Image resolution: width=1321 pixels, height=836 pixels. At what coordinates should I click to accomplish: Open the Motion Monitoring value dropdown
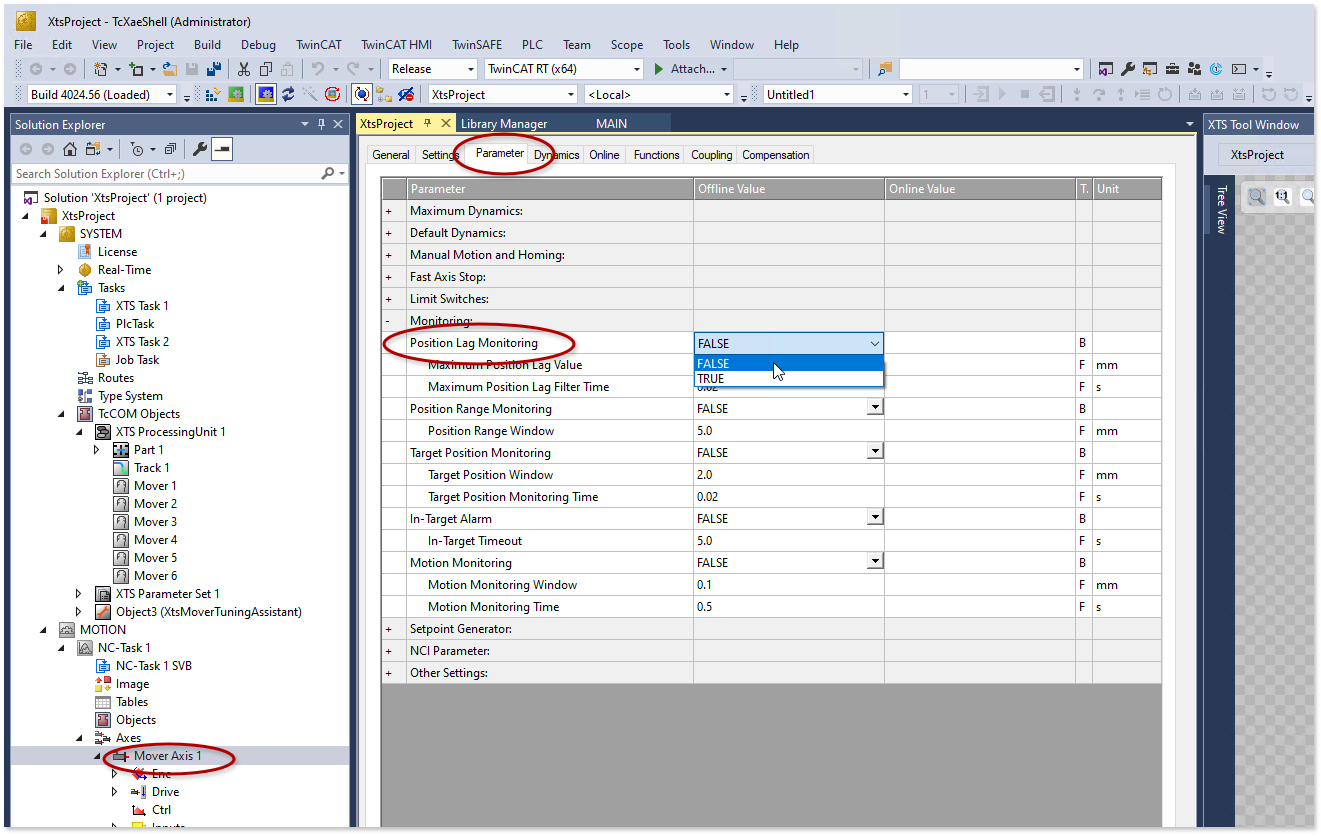875,562
